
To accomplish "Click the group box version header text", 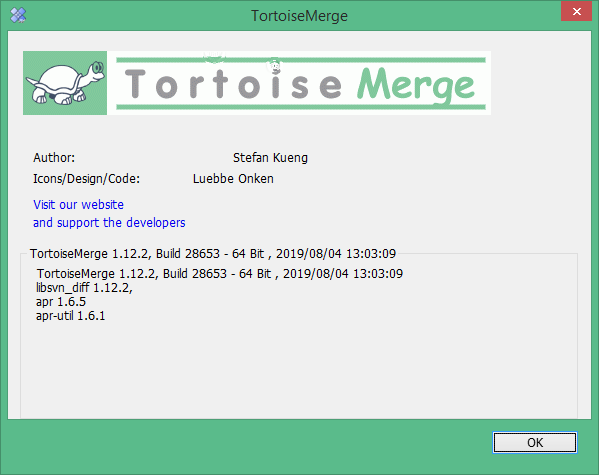I will click(x=213, y=253).
